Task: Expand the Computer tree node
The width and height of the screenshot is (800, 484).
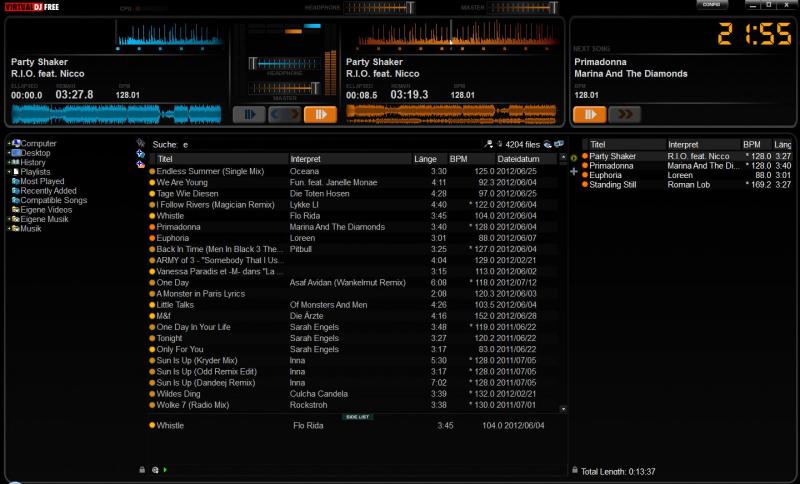Action: pyautogui.click(x=9, y=144)
